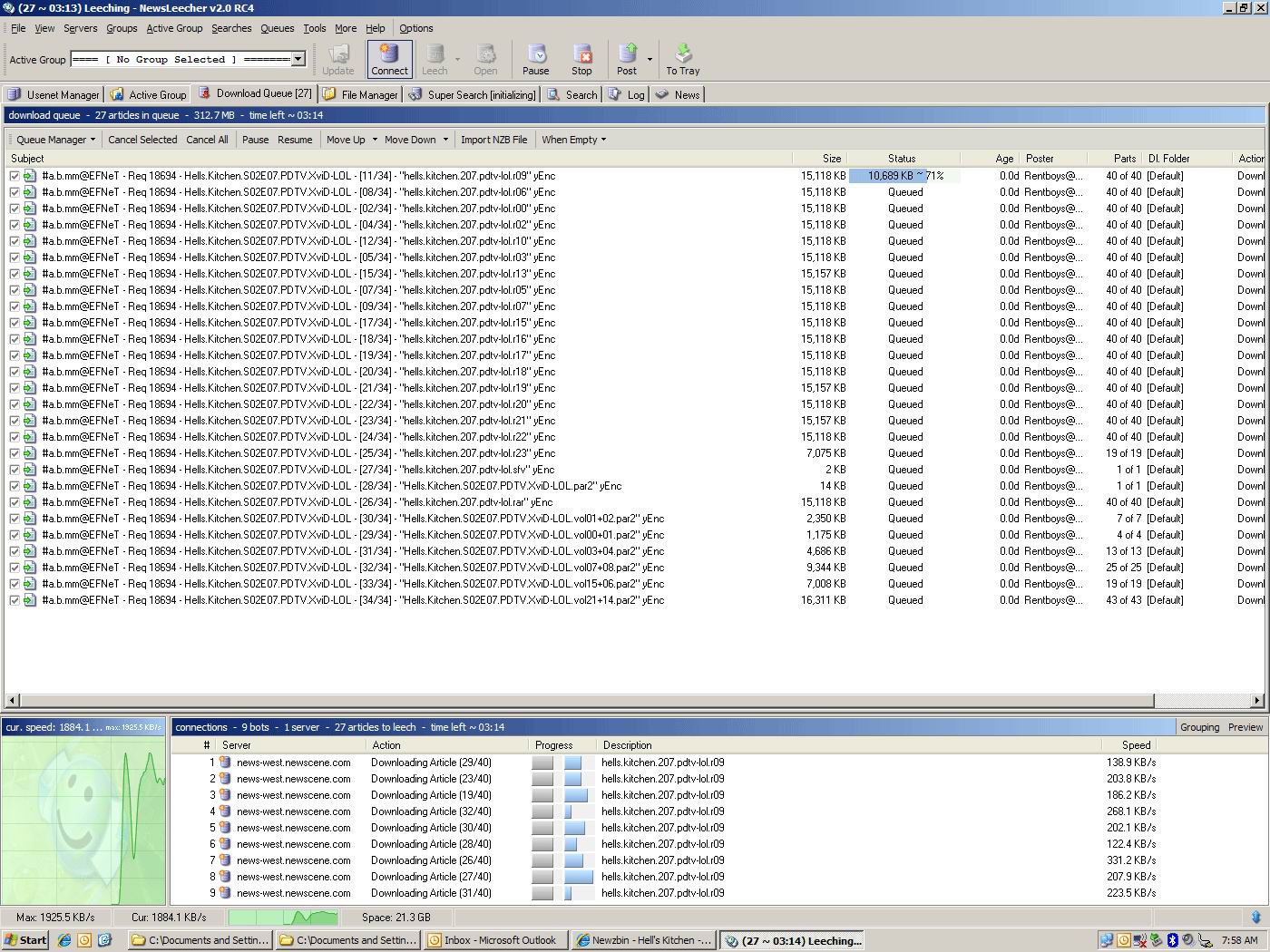This screenshot has width=1270, height=952.
Task: Click Import NZB File button
Action: point(493,140)
